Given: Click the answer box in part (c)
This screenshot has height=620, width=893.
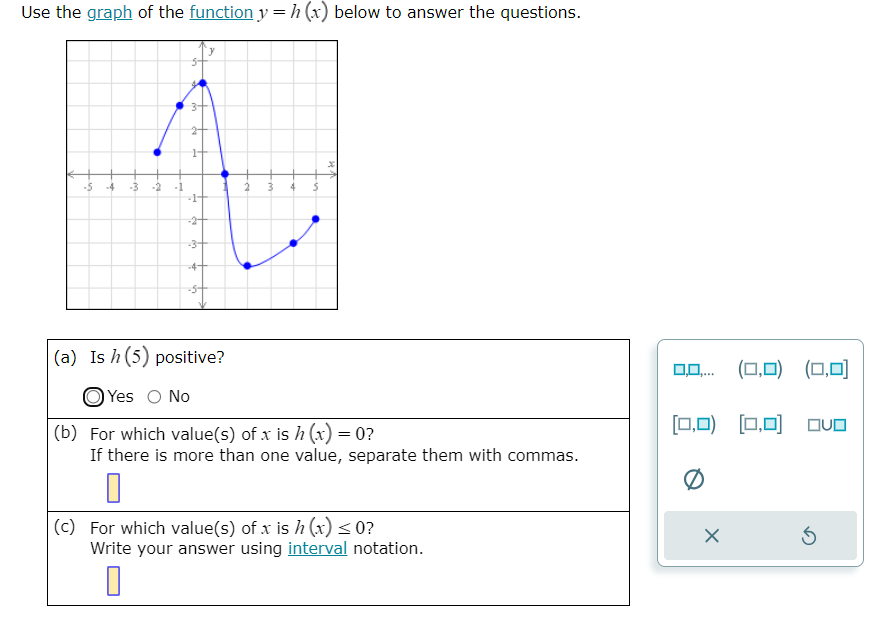Looking at the screenshot, I should [114, 581].
